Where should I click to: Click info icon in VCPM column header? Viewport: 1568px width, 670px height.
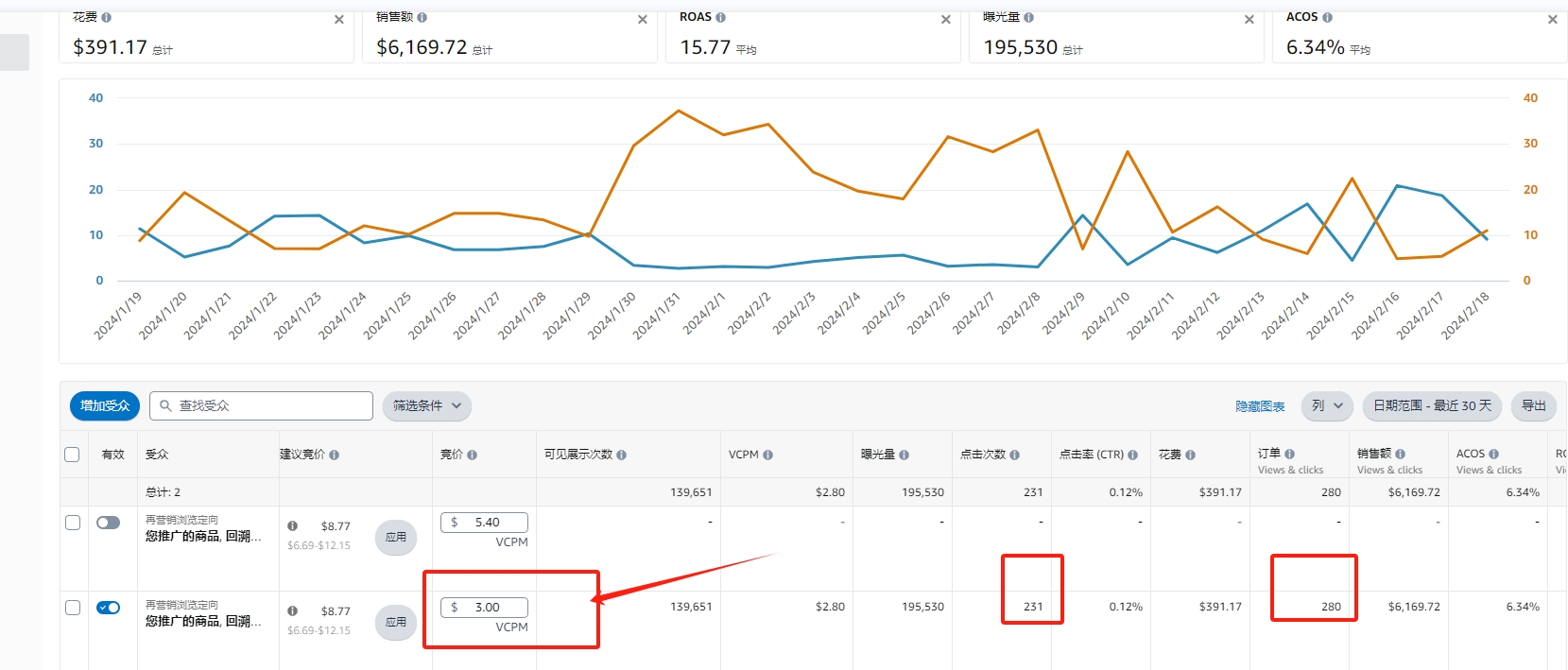[x=768, y=455]
